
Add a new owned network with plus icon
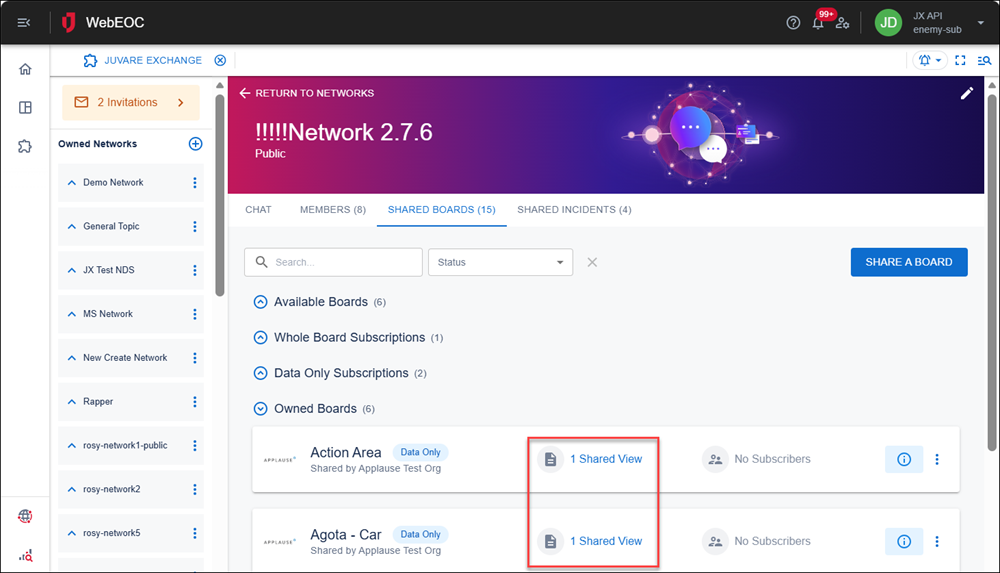[196, 144]
